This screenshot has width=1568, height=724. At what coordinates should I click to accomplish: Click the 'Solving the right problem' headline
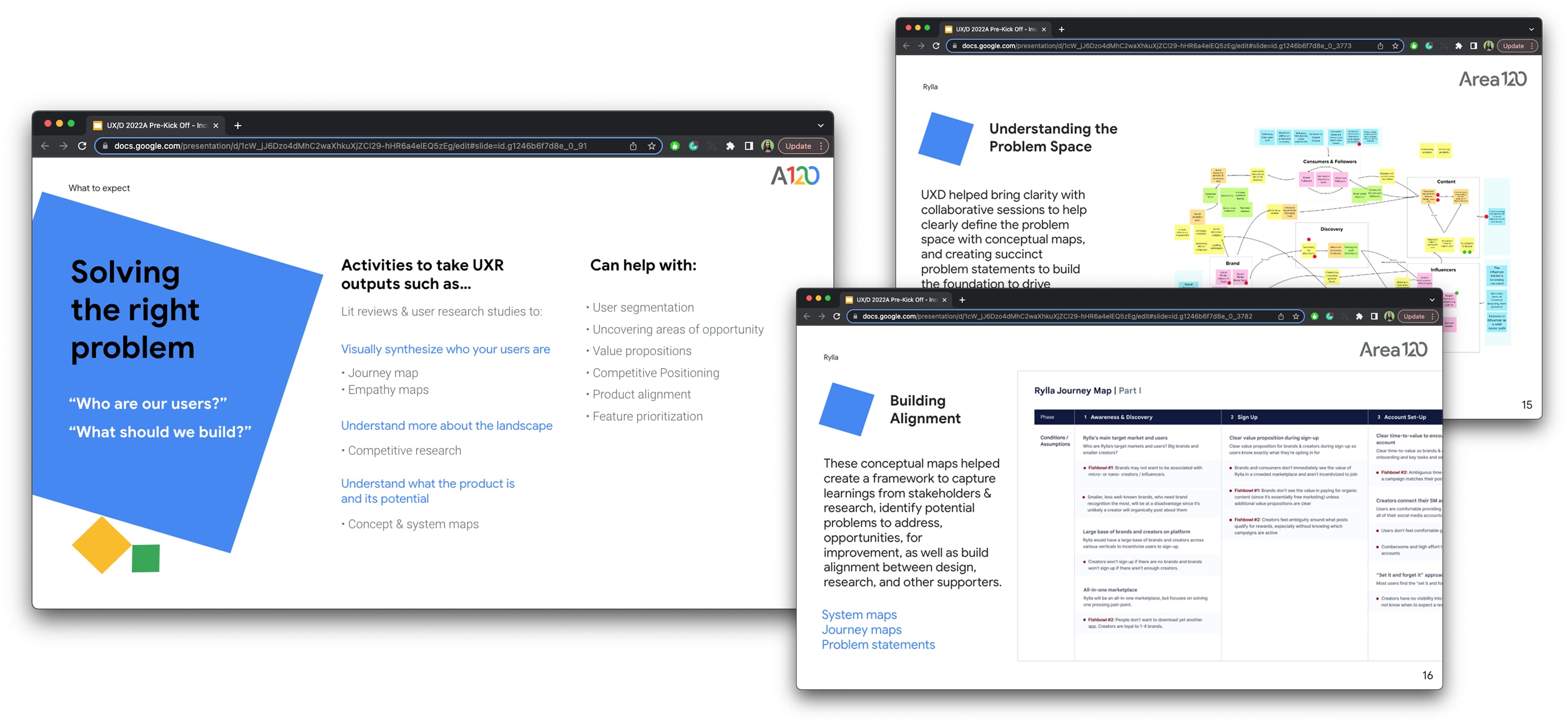click(x=135, y=309)
